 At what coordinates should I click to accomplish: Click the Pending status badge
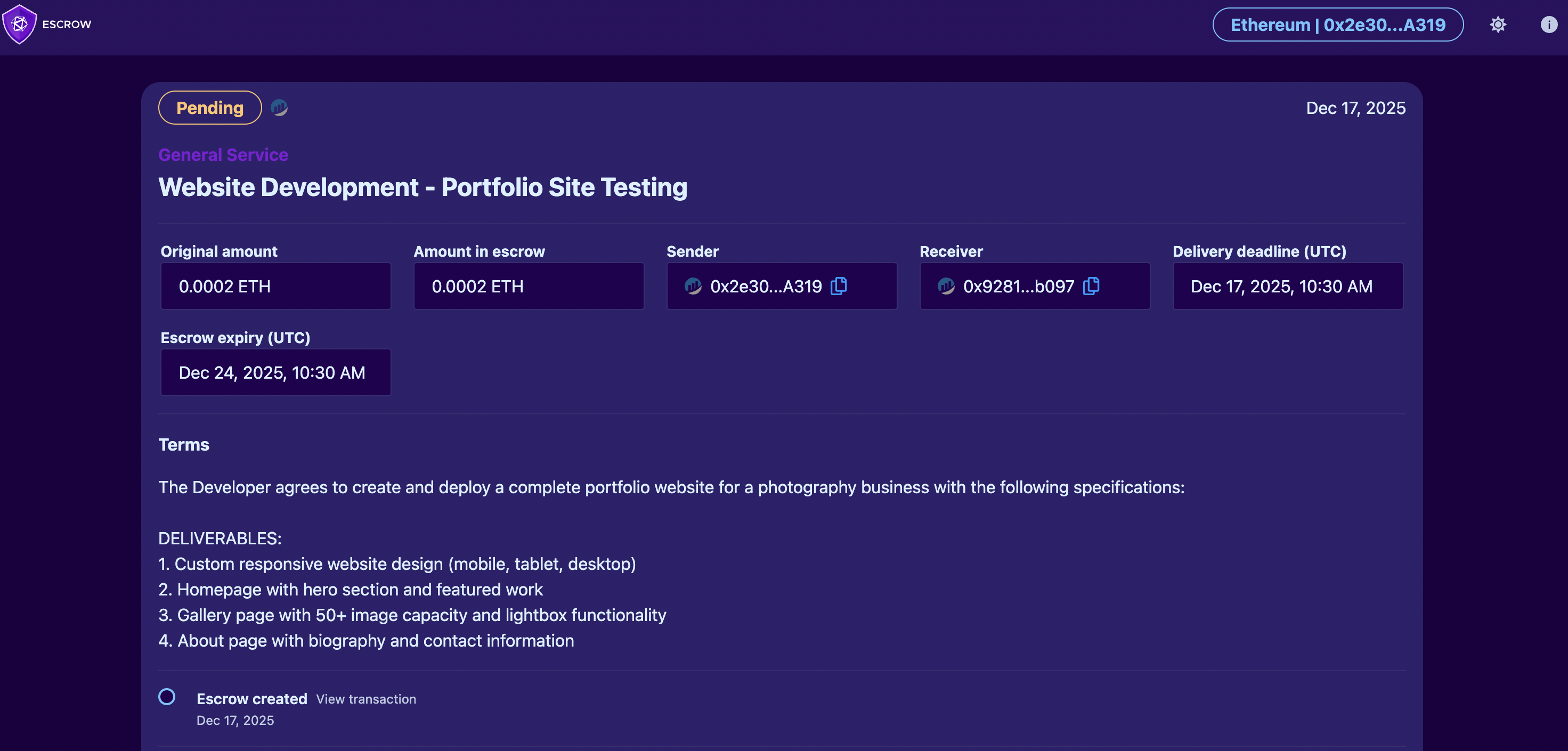[x=210, y=108]
